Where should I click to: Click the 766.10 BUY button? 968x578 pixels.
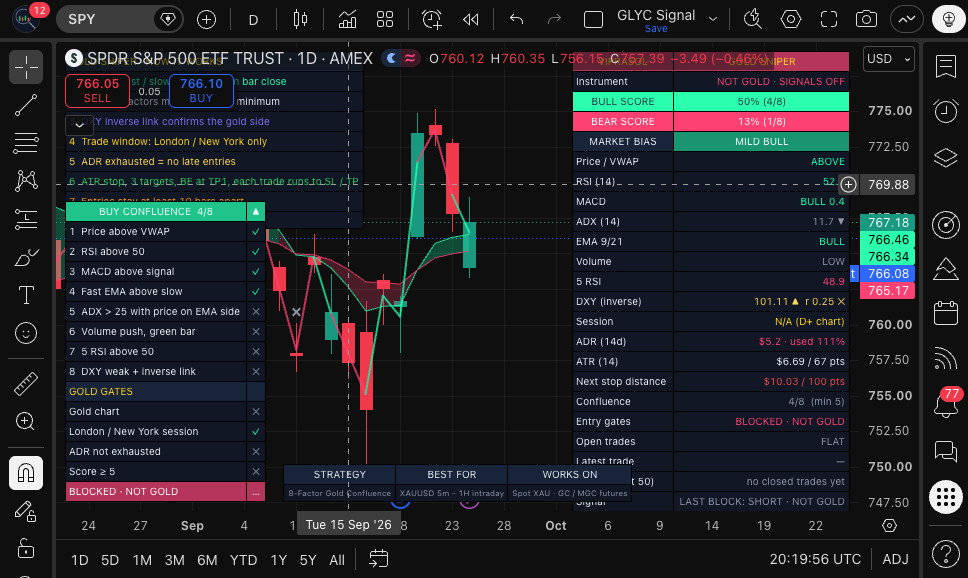(201, 90)
